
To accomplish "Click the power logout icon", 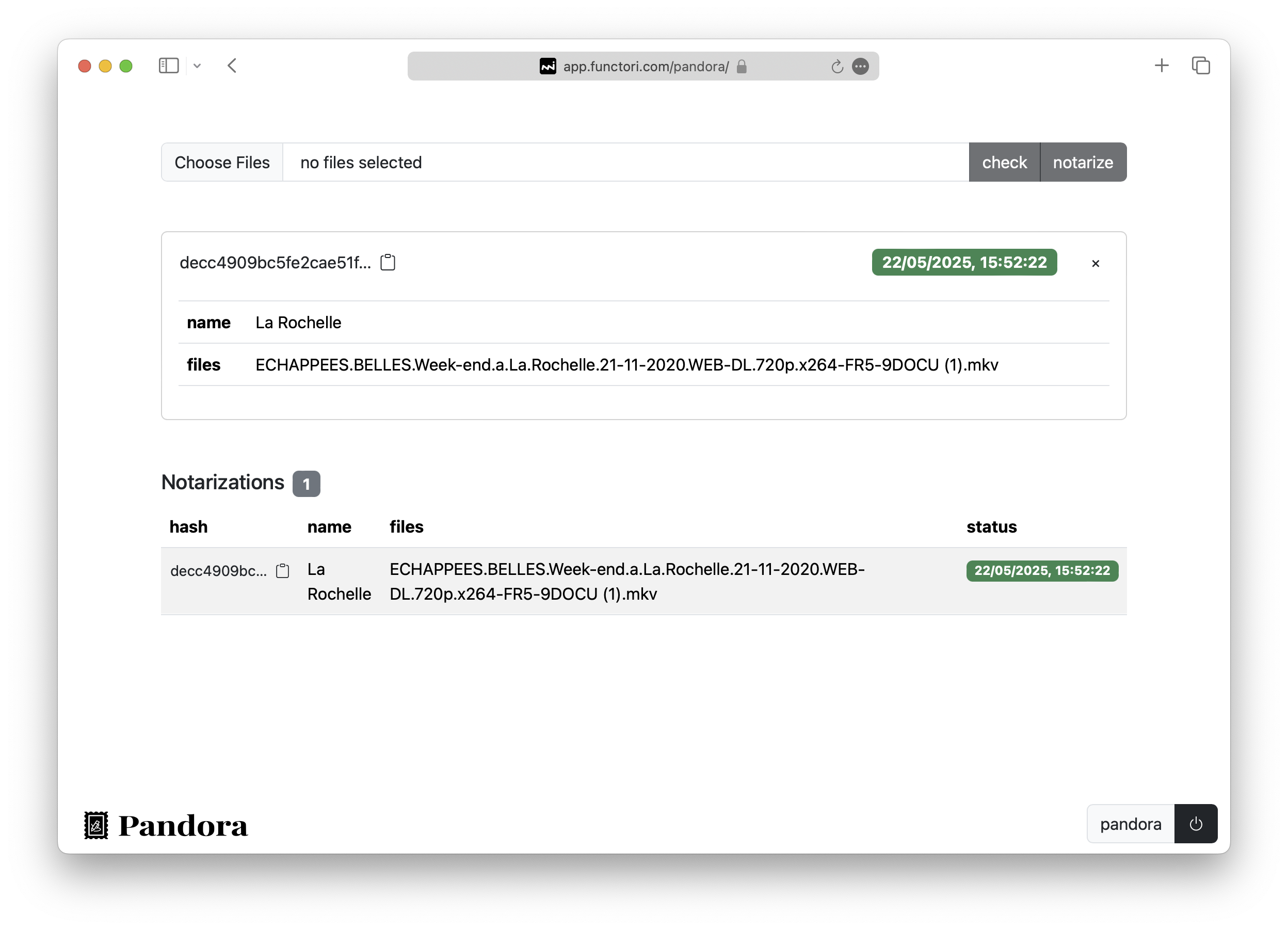I will click(x=1196, y=824).
